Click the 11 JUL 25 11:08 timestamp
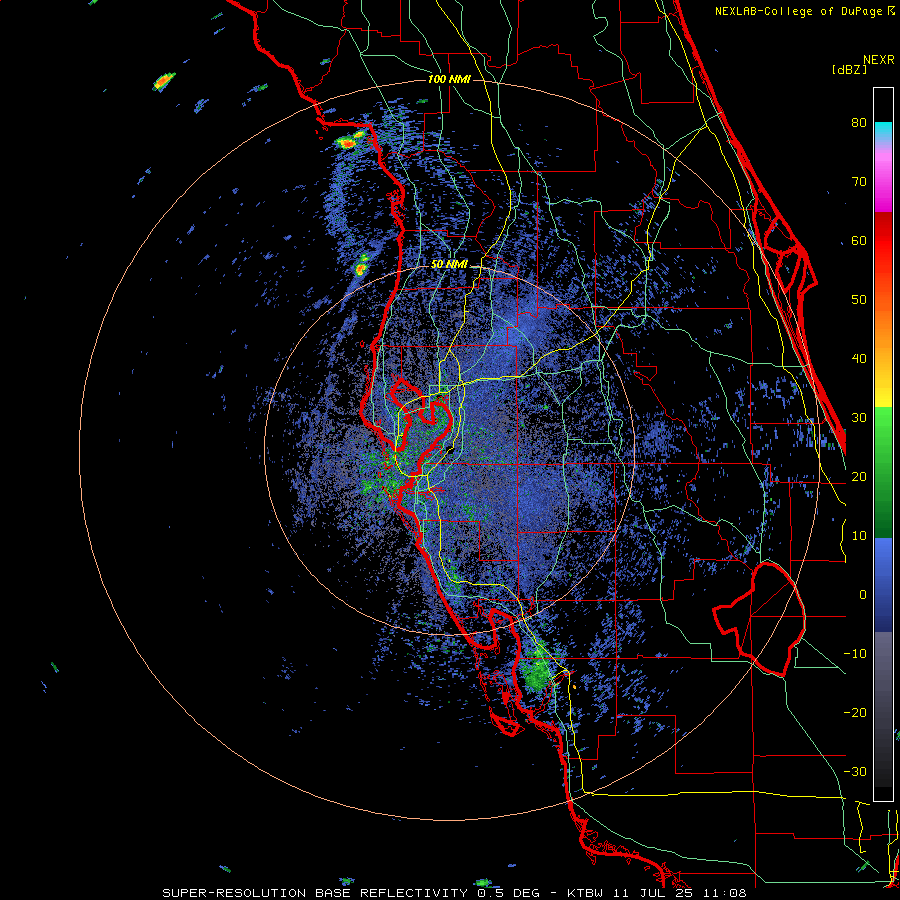 tap(682, 893)
